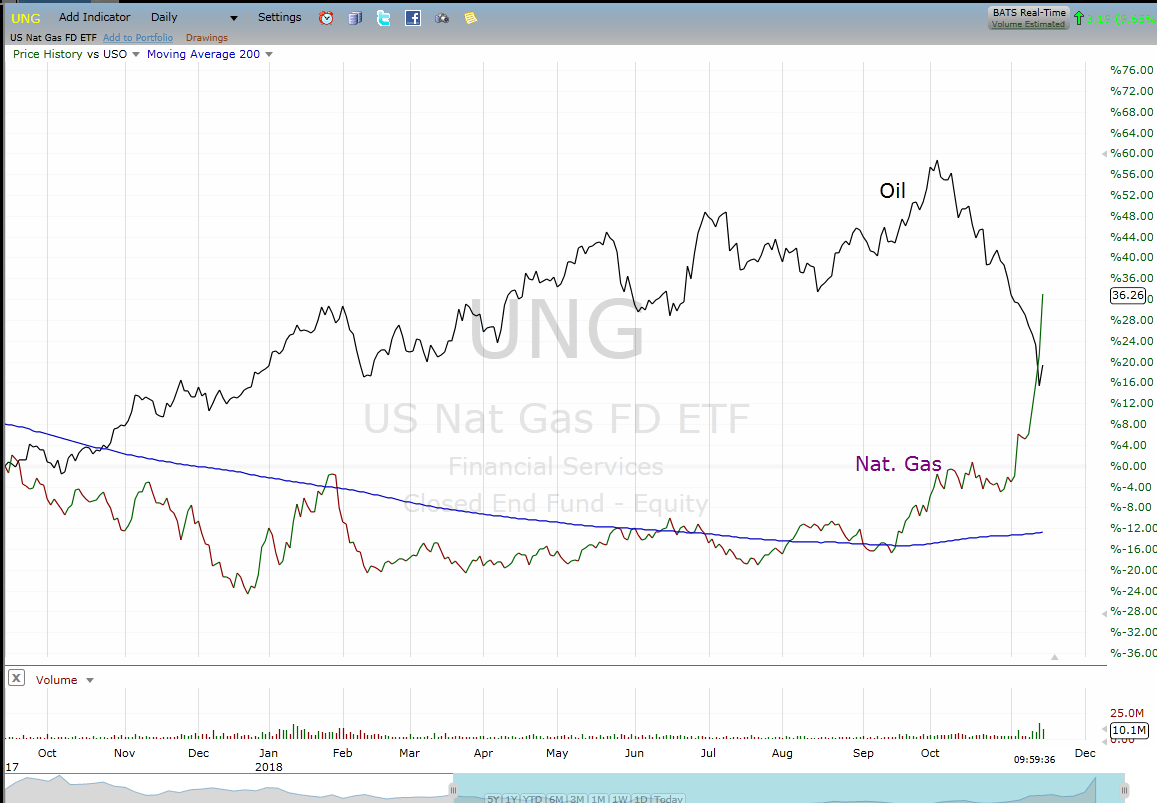Screen dimensions: 1157x803
Task: Click the 25.0M volume axis label
Action: click(x=1127, y=713)
